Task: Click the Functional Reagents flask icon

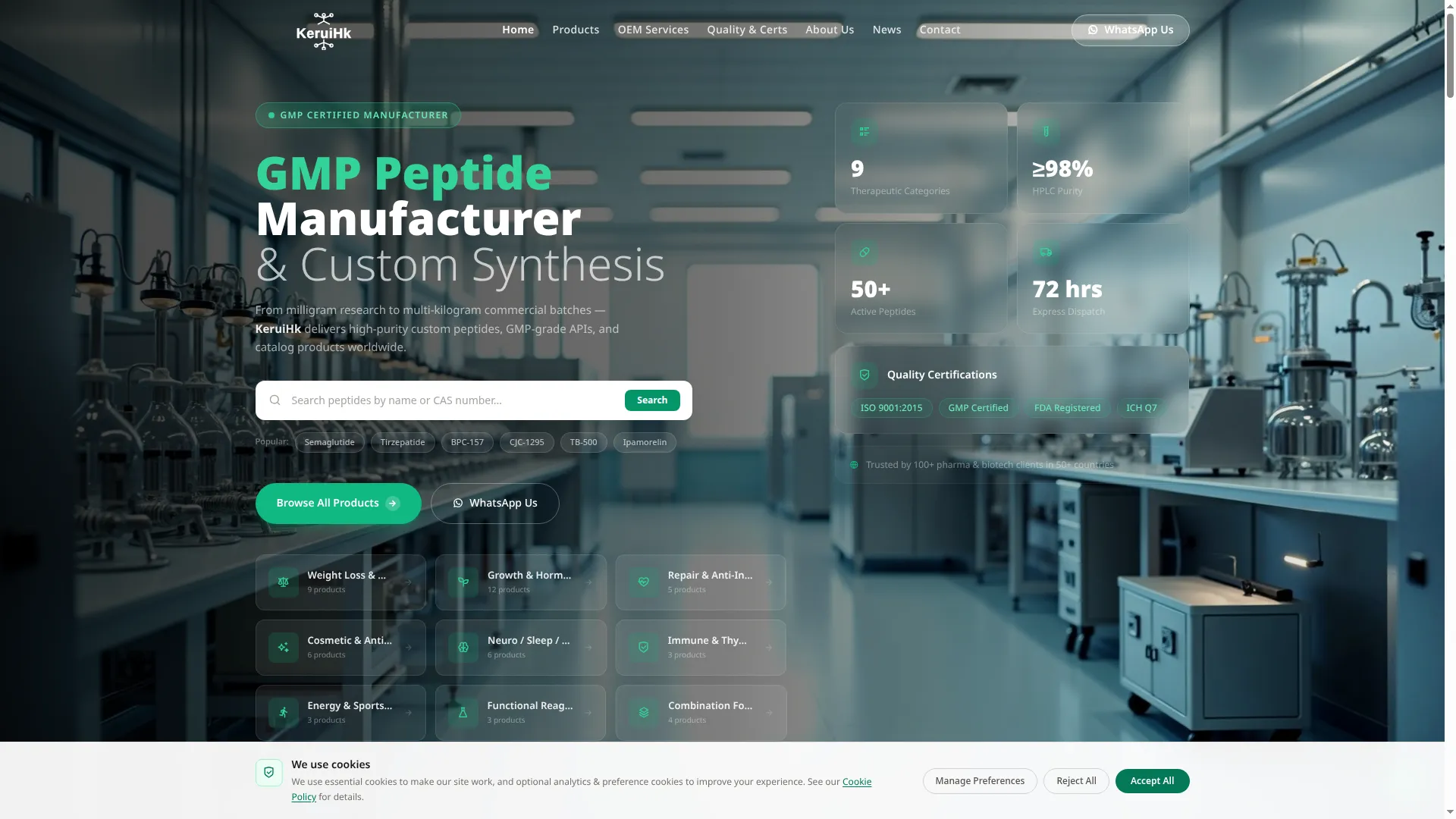Action: point(463,713)
